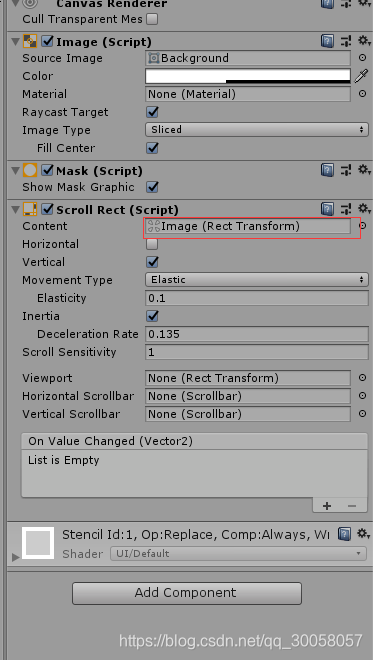Toggle Cull Transparent Mesh checkbox
The image size is (373, 660).
152,19
